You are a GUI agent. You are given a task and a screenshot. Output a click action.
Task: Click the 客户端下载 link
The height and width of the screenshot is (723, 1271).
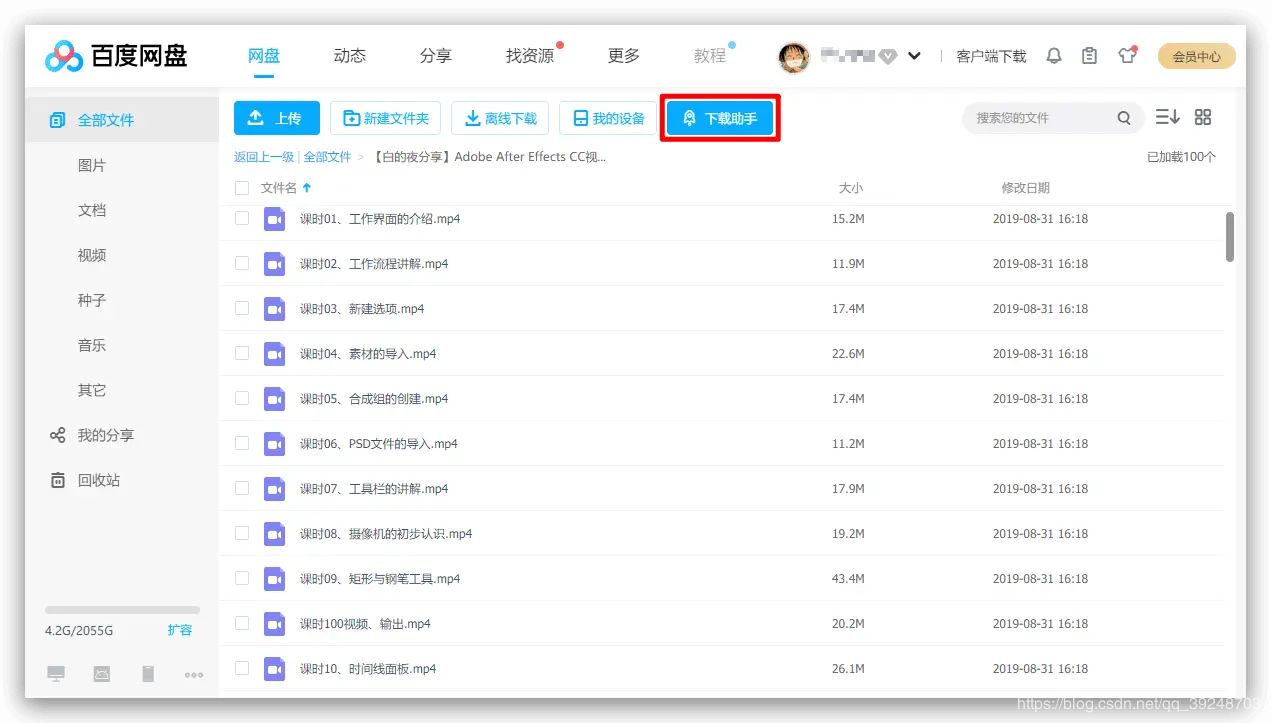(991, 57)
